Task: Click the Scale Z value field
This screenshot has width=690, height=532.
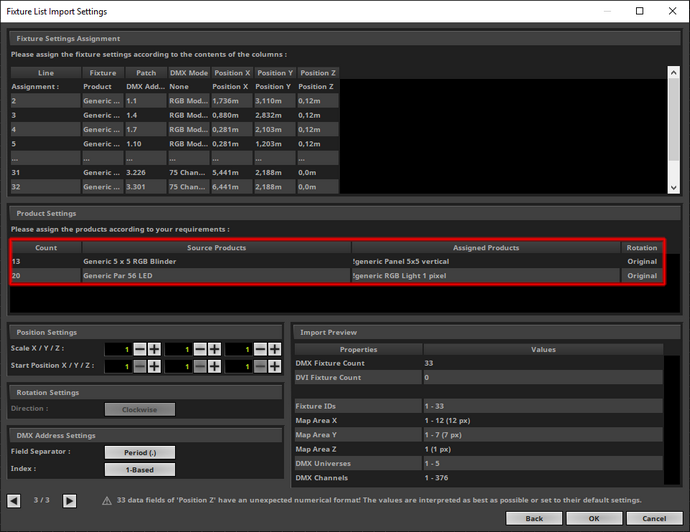Action: click(239, 349)
